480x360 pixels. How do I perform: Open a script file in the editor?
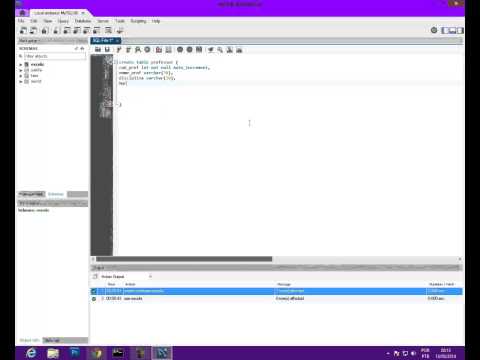98,50
